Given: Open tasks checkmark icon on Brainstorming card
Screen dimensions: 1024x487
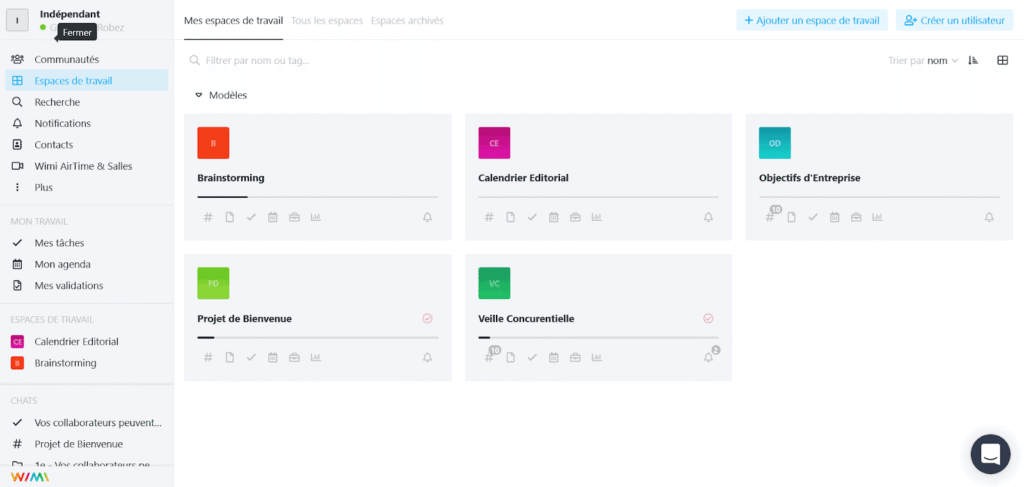Looking at the screenshot, I should pos(251,217).
